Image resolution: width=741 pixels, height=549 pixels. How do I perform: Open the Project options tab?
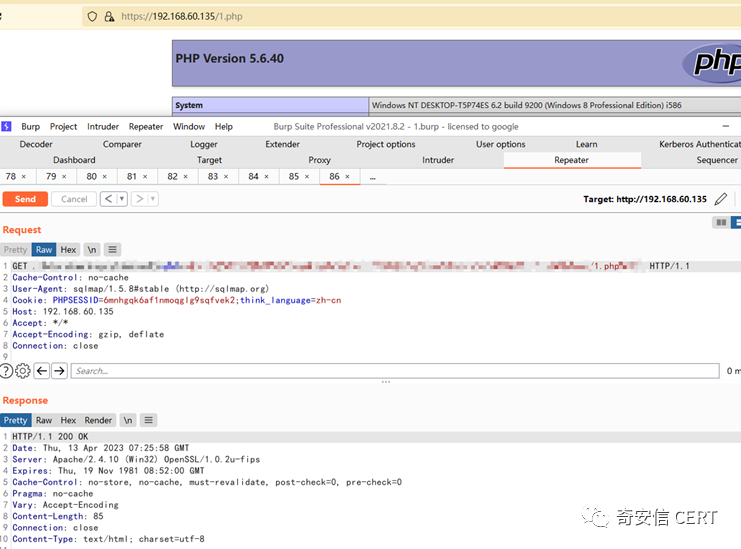(386, 144)
